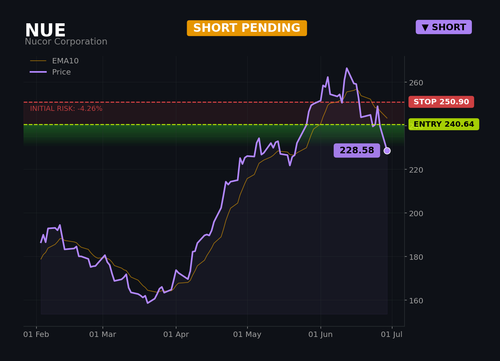Click the 01 Feb date axis label
Screen dimensions: 500x361
36,334
